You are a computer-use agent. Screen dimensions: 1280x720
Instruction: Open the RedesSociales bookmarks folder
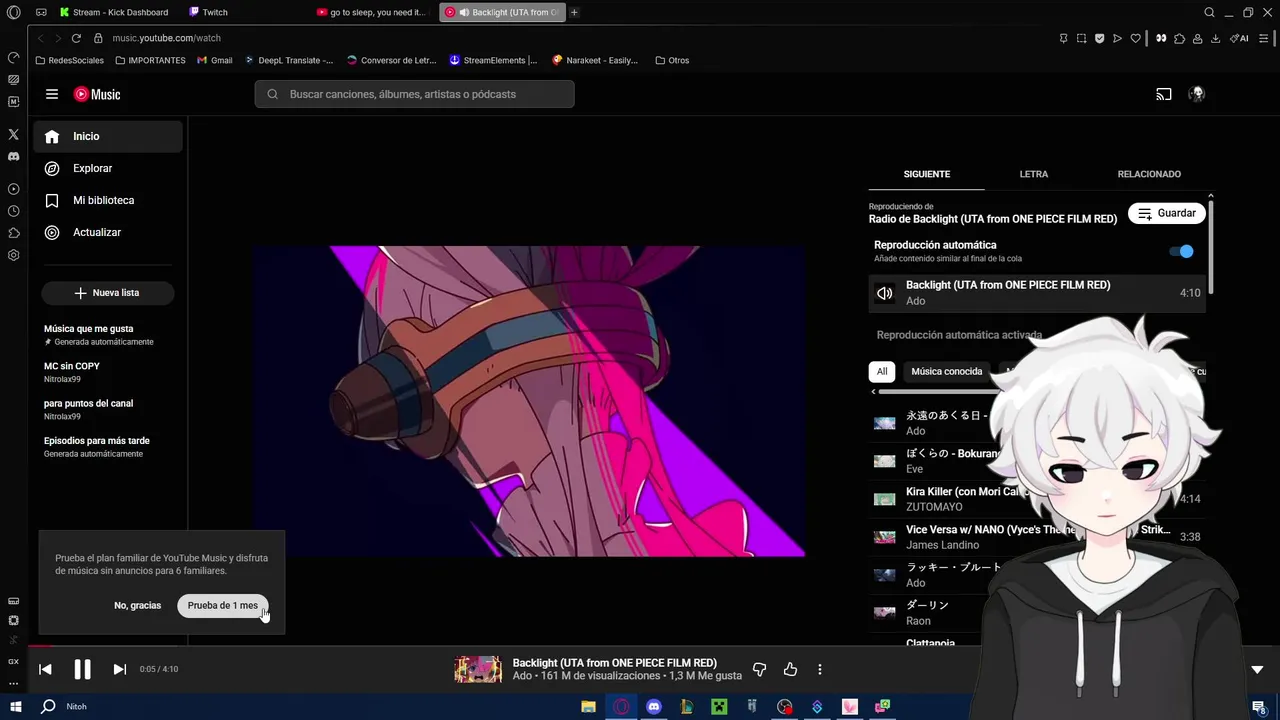point(69,60)
